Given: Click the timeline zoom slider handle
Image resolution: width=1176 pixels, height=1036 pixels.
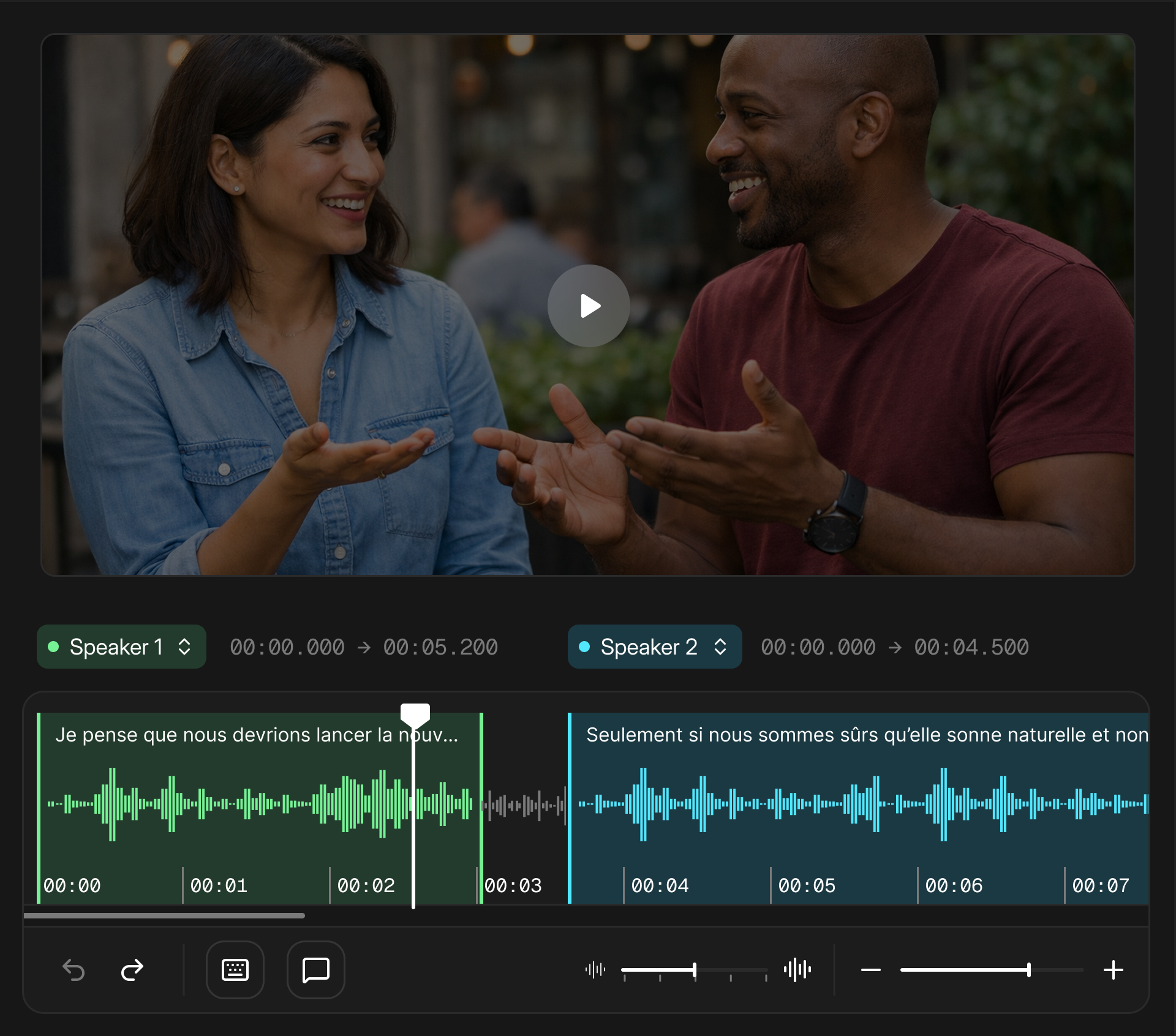Looking at the screenshot, I should (1029, 970).
